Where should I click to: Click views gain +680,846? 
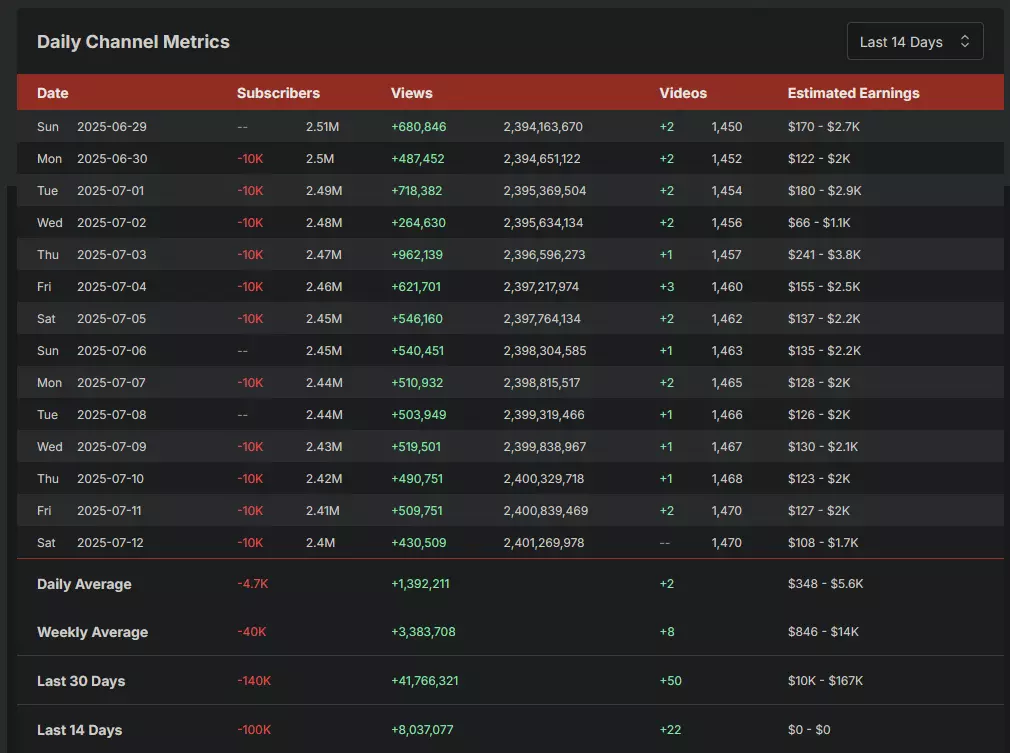tap(419, 126)
